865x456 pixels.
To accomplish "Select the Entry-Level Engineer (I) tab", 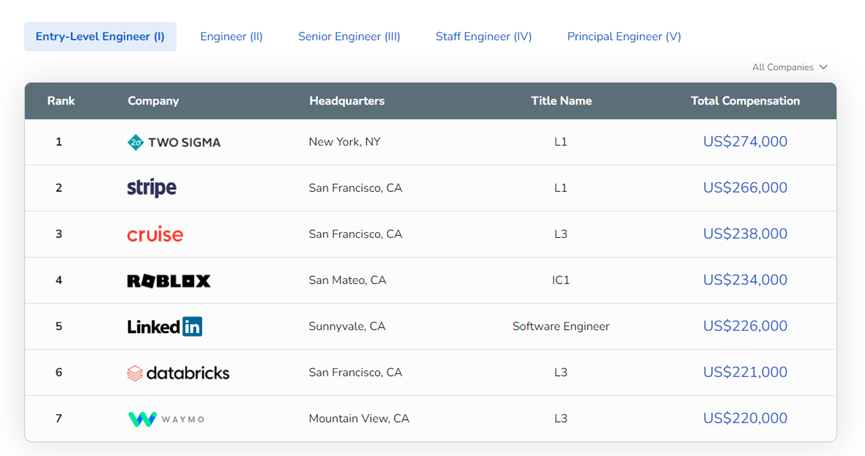I will pos(100,37).
